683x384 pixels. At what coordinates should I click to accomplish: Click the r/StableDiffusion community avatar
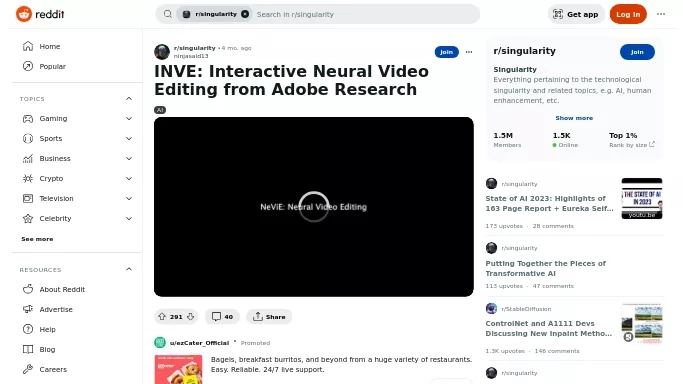pyautogui.click(x=491, y=309)
